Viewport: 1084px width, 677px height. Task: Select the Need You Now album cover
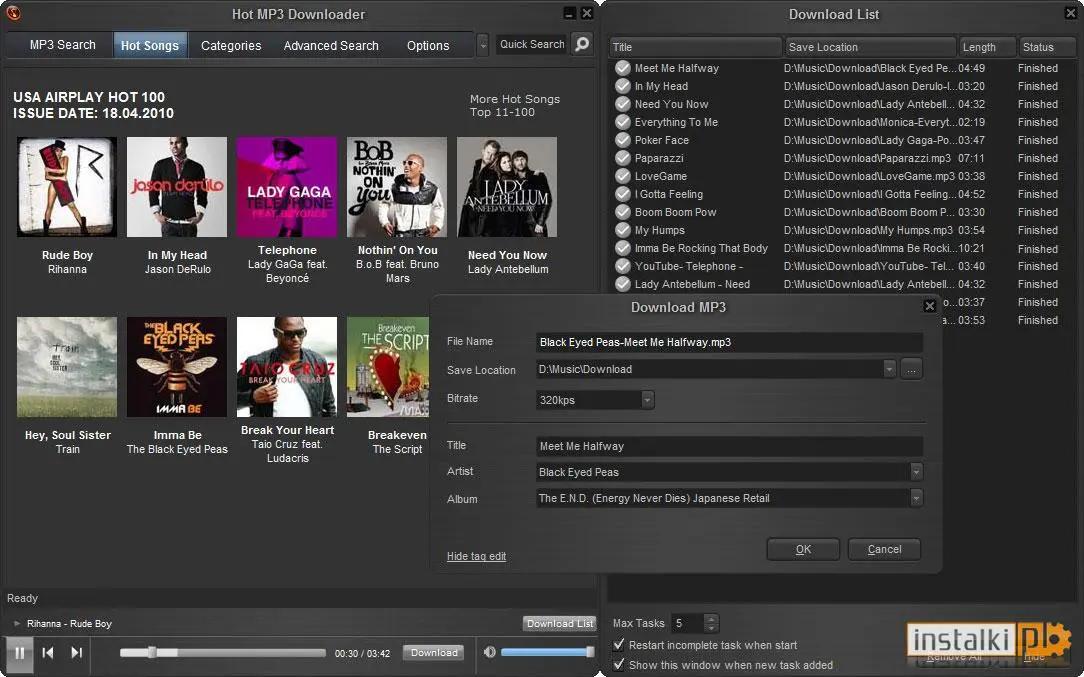coord(507,187)
